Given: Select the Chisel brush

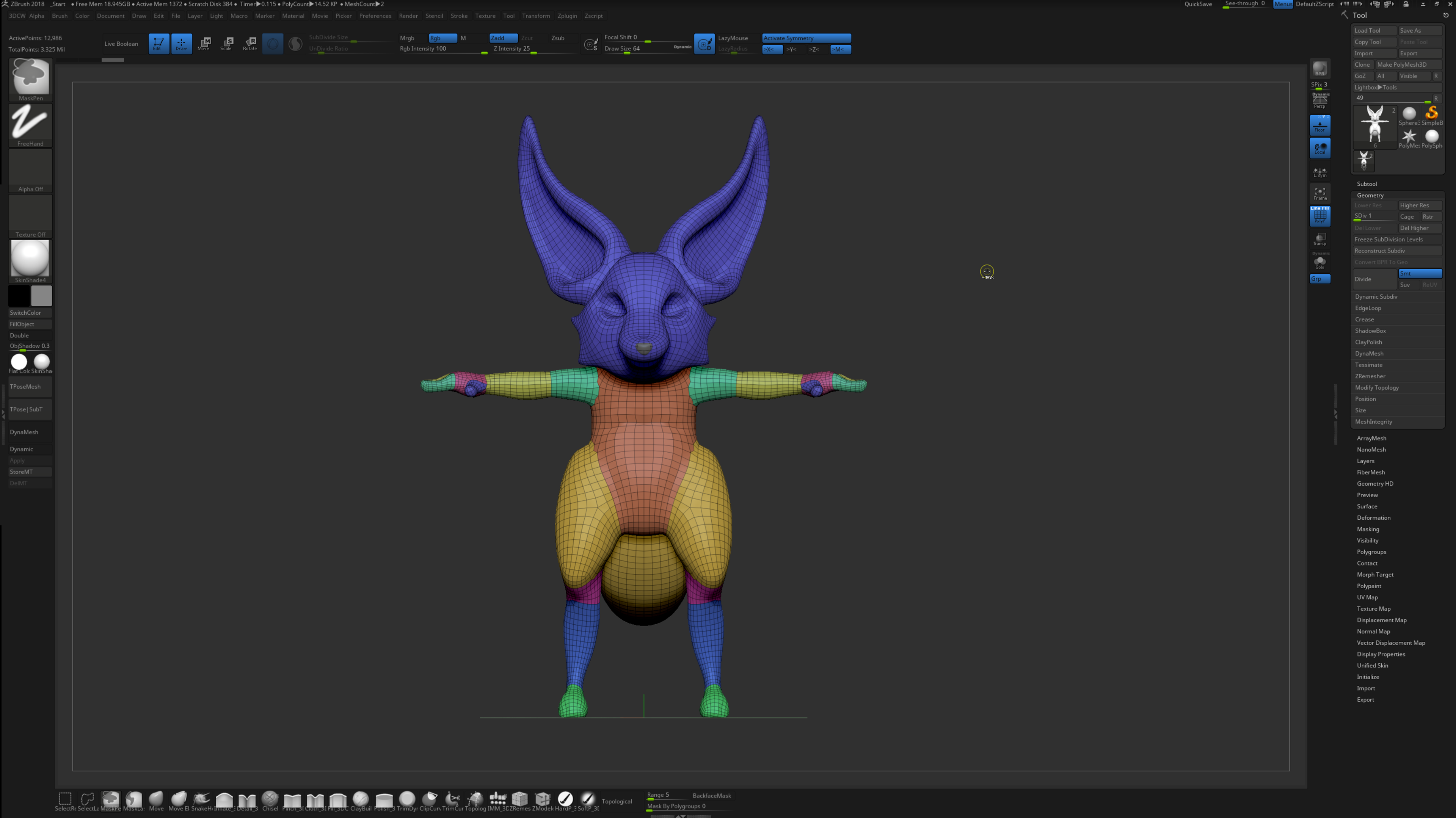Looking at the screenshot, I should coord(270,801).
